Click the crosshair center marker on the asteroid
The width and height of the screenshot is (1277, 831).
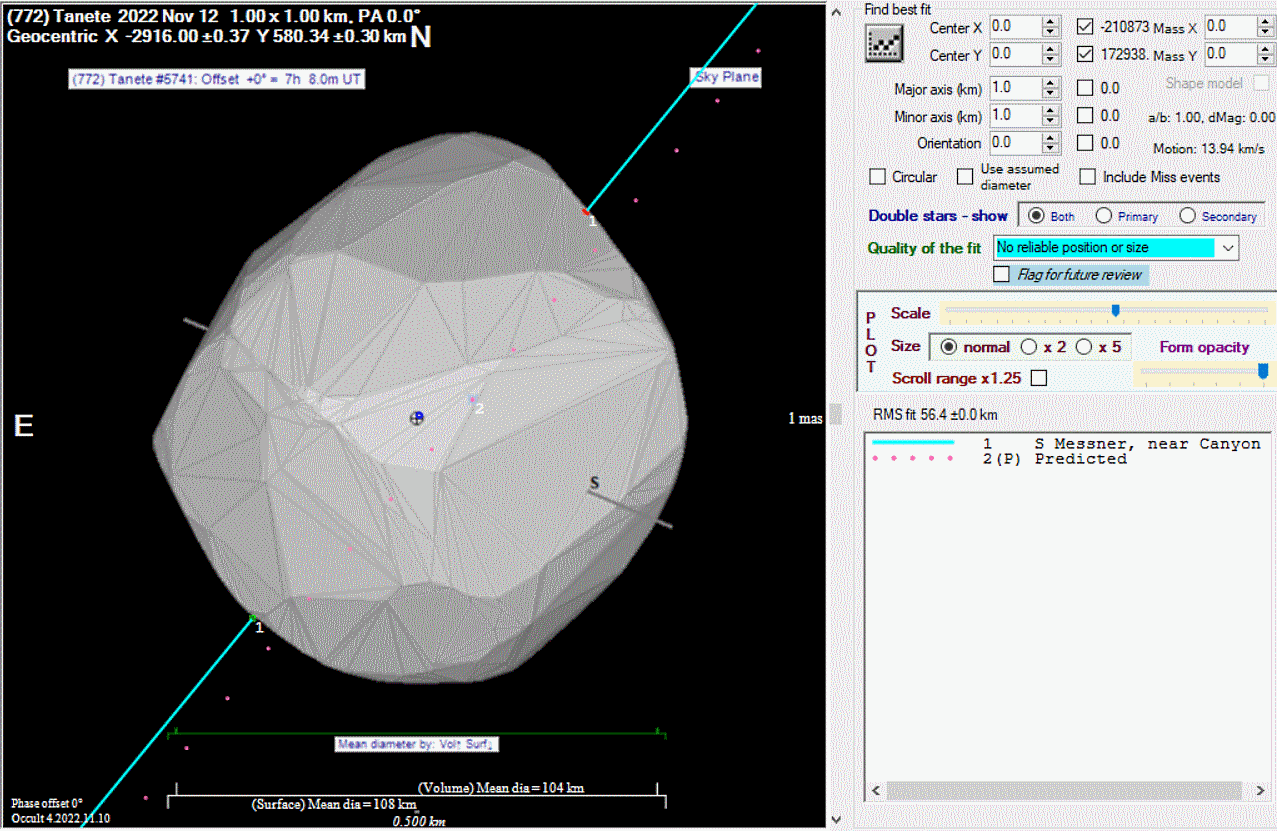click(418, 418)
